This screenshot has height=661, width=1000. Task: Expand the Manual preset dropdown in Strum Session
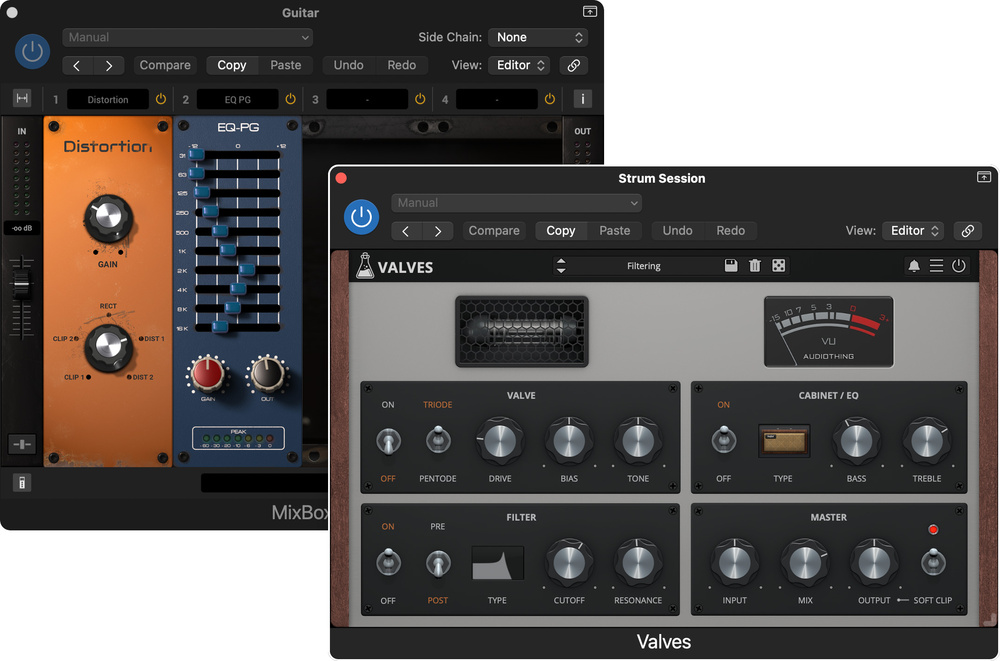[516, 203]
